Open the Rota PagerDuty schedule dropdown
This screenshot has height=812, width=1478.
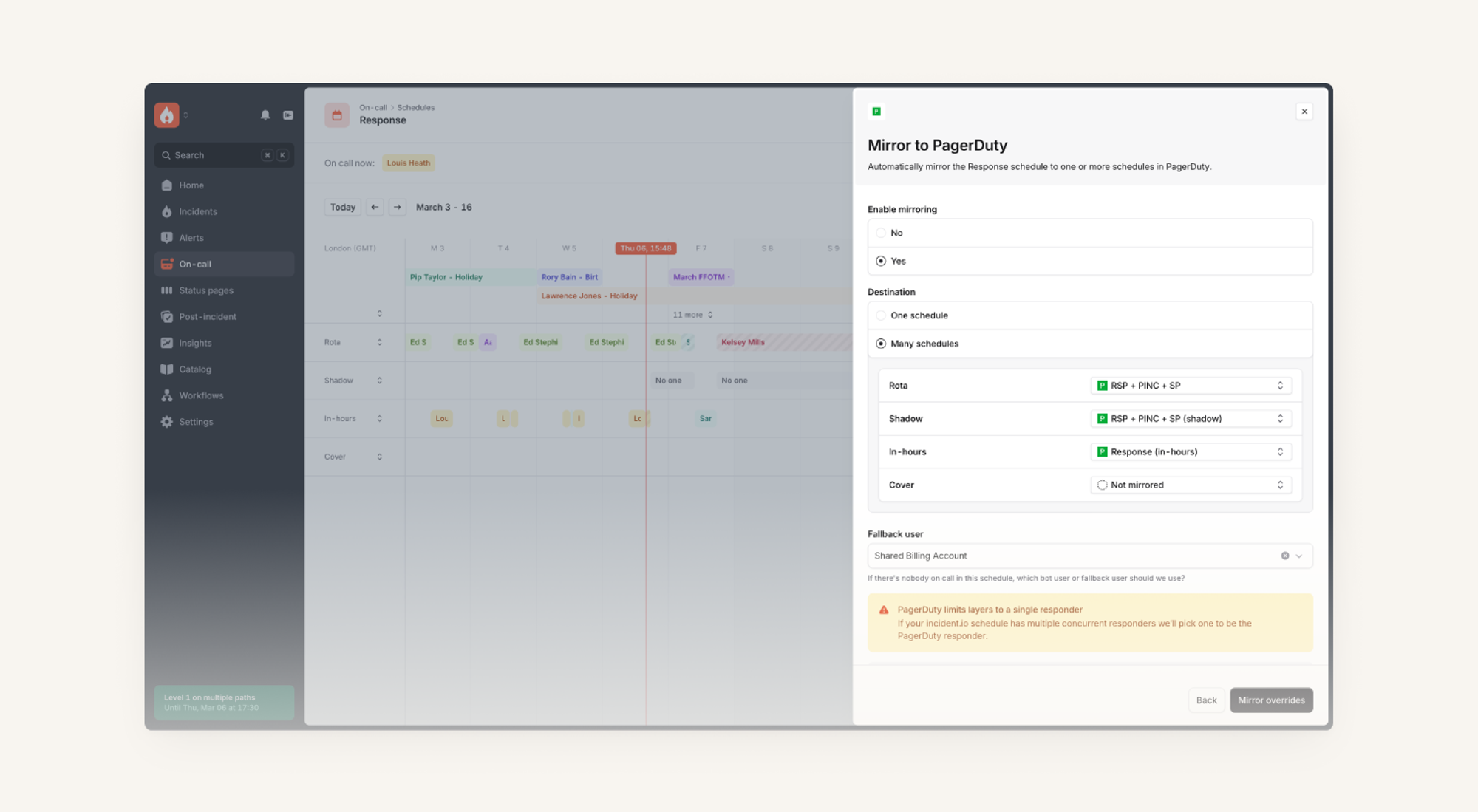click(1191, 386)
